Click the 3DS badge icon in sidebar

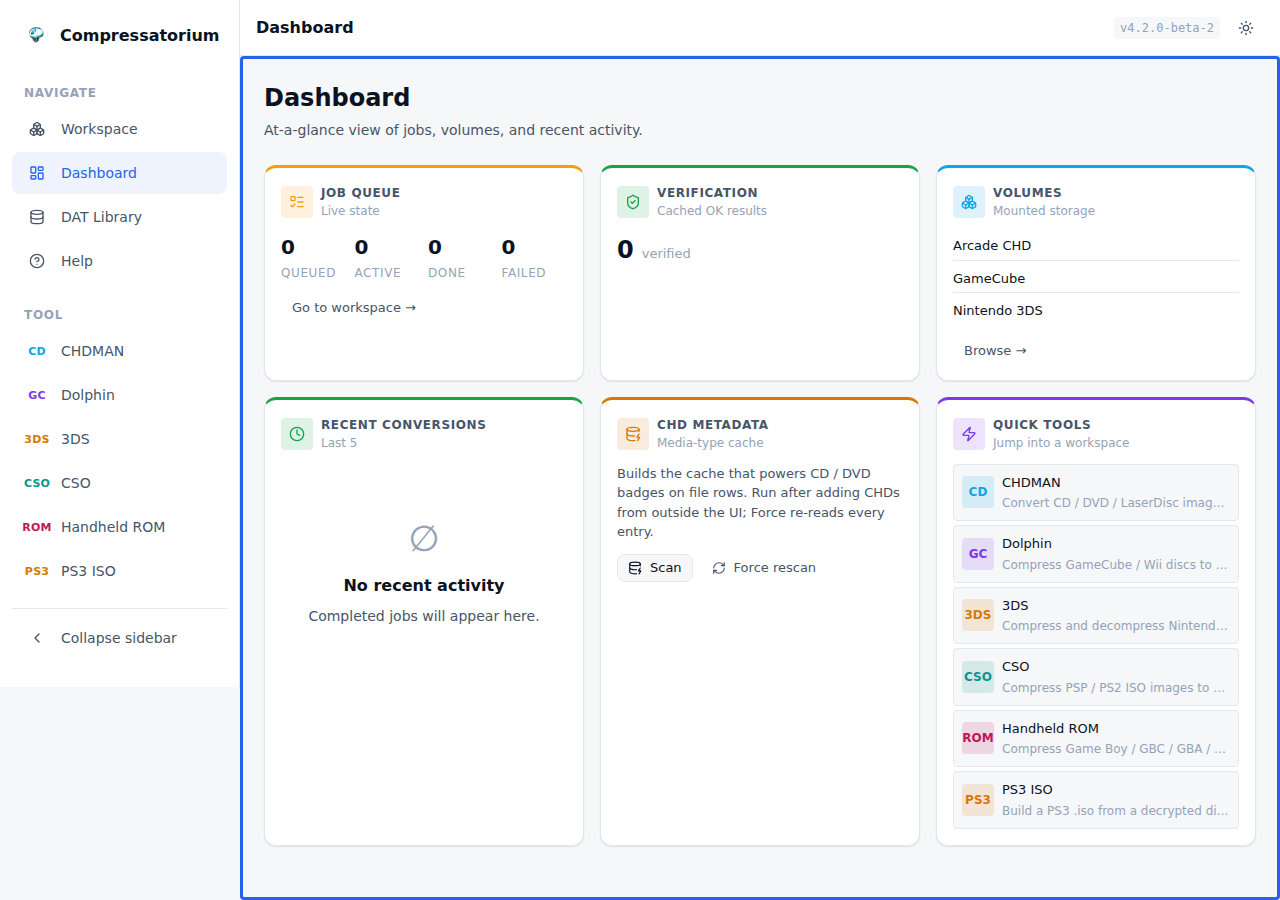pos(37,439)
